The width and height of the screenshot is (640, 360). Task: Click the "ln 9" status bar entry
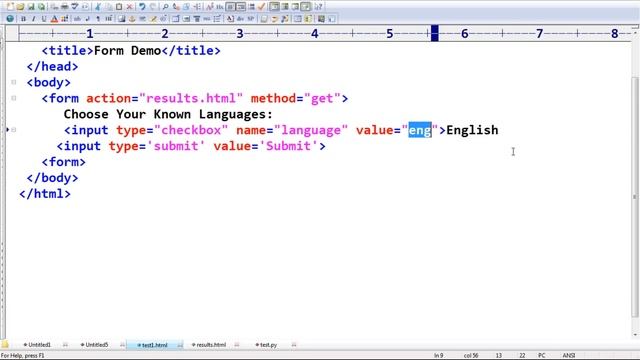click(438, 356)
